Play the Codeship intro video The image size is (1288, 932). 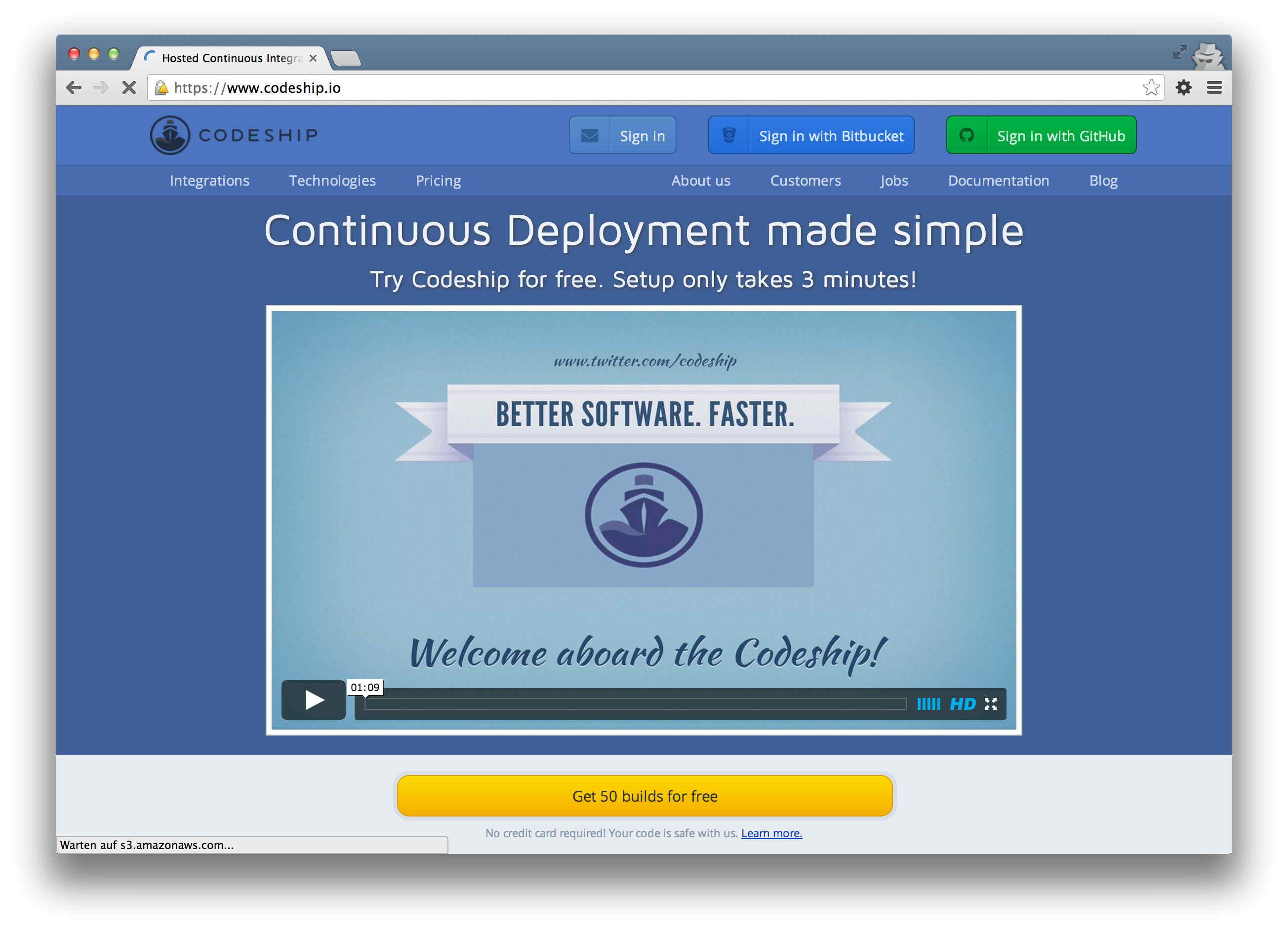coord(314,700)
